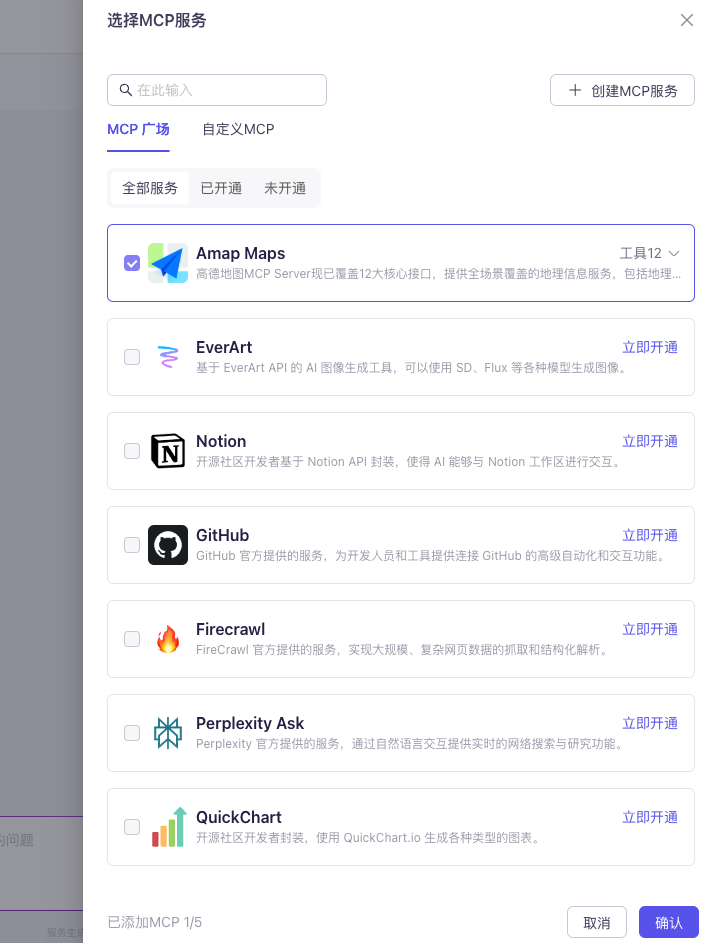
Task: Switch to the 自定义MCP tab
Action: click(238, 129)
